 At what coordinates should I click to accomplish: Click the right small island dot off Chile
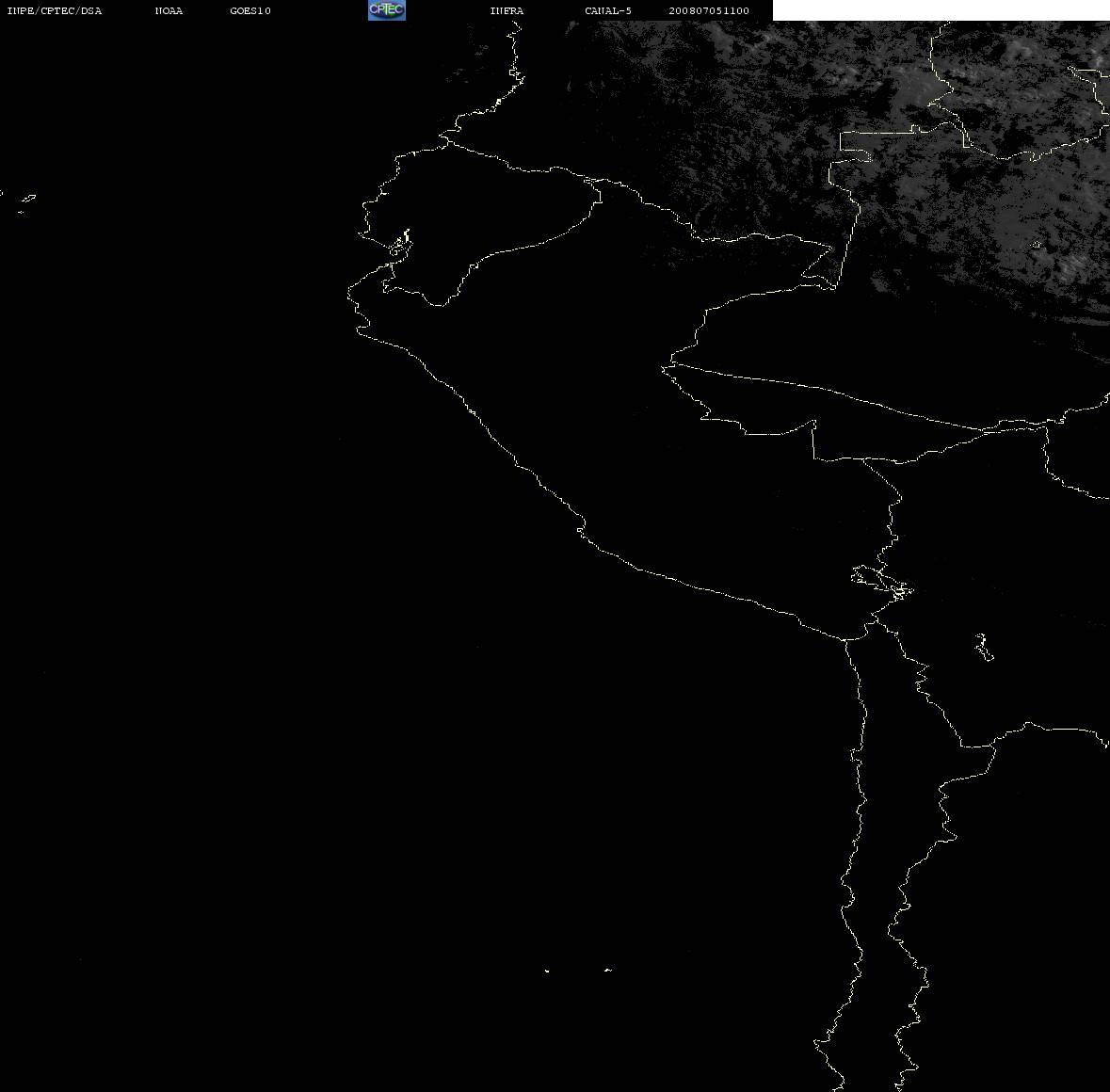608,970
